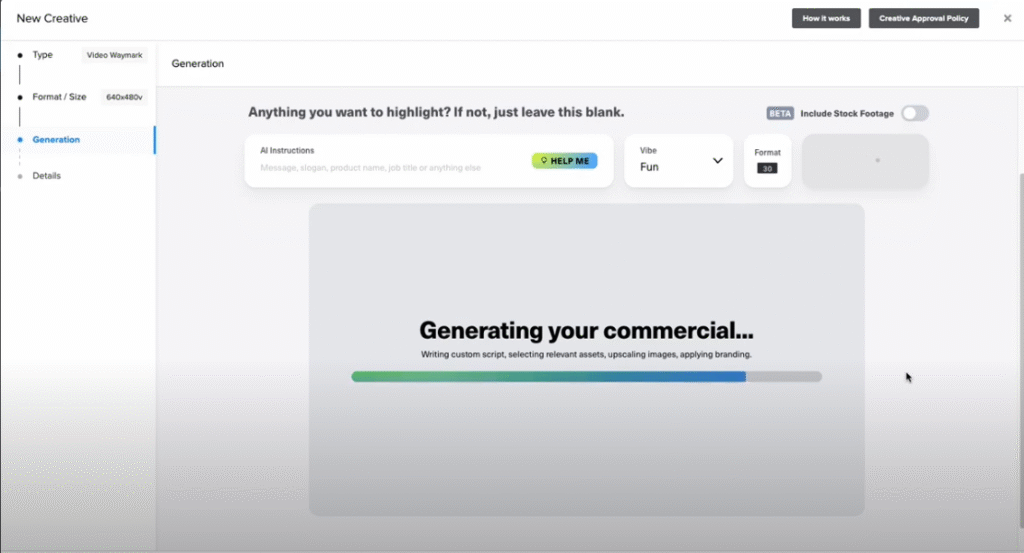Click the lightbulb icon in Help Me
The image size is (1024, 553).
click(x=543, y=161)
